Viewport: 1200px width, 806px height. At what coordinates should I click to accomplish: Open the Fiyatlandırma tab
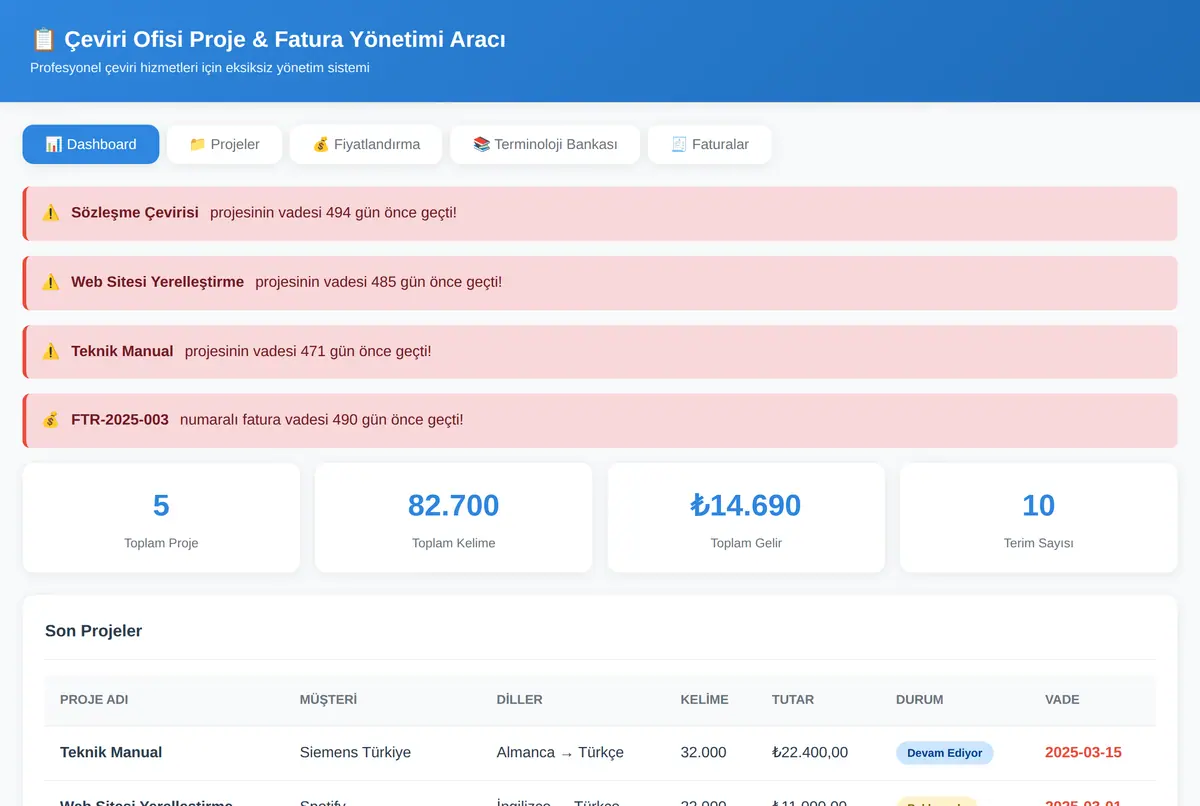(366, 144)
